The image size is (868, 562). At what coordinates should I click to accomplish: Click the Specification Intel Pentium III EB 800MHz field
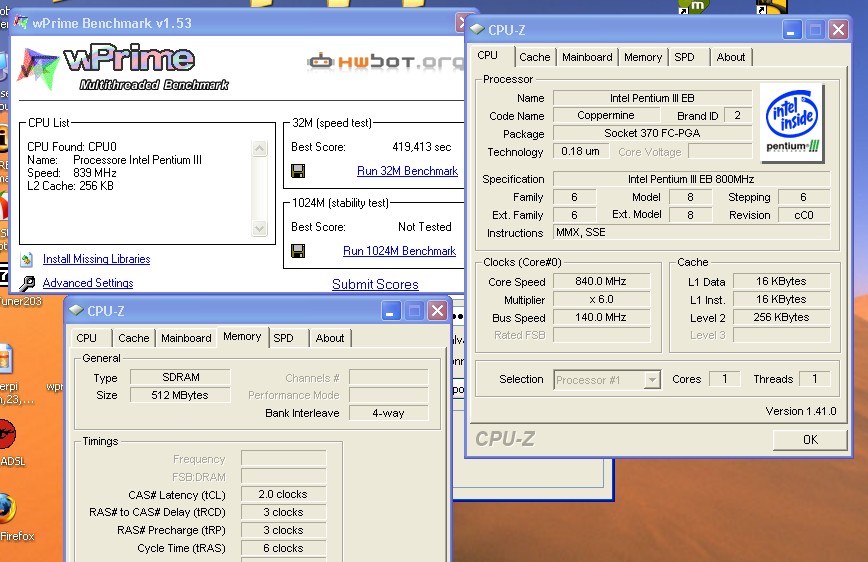(691, 179)
